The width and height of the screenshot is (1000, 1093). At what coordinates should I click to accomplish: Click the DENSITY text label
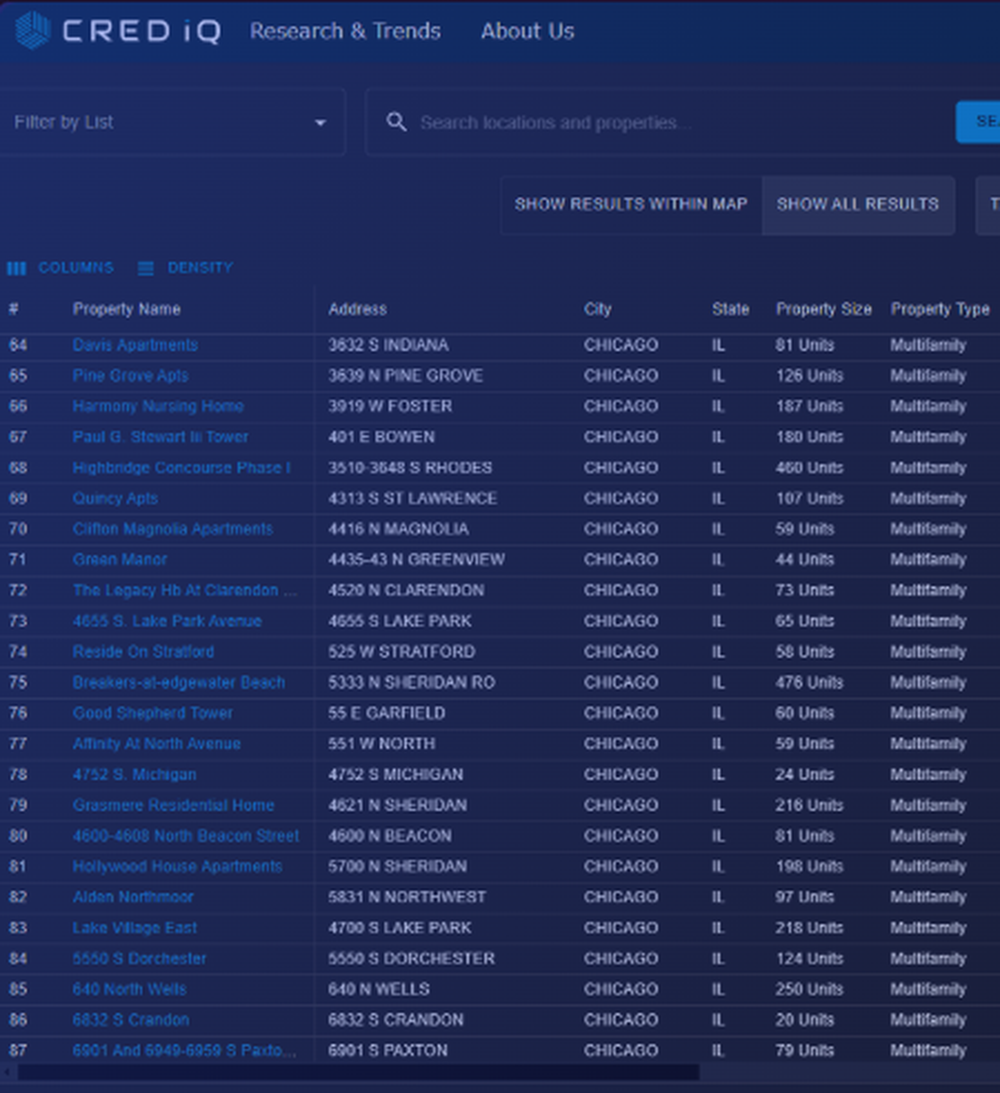point(200,268)
